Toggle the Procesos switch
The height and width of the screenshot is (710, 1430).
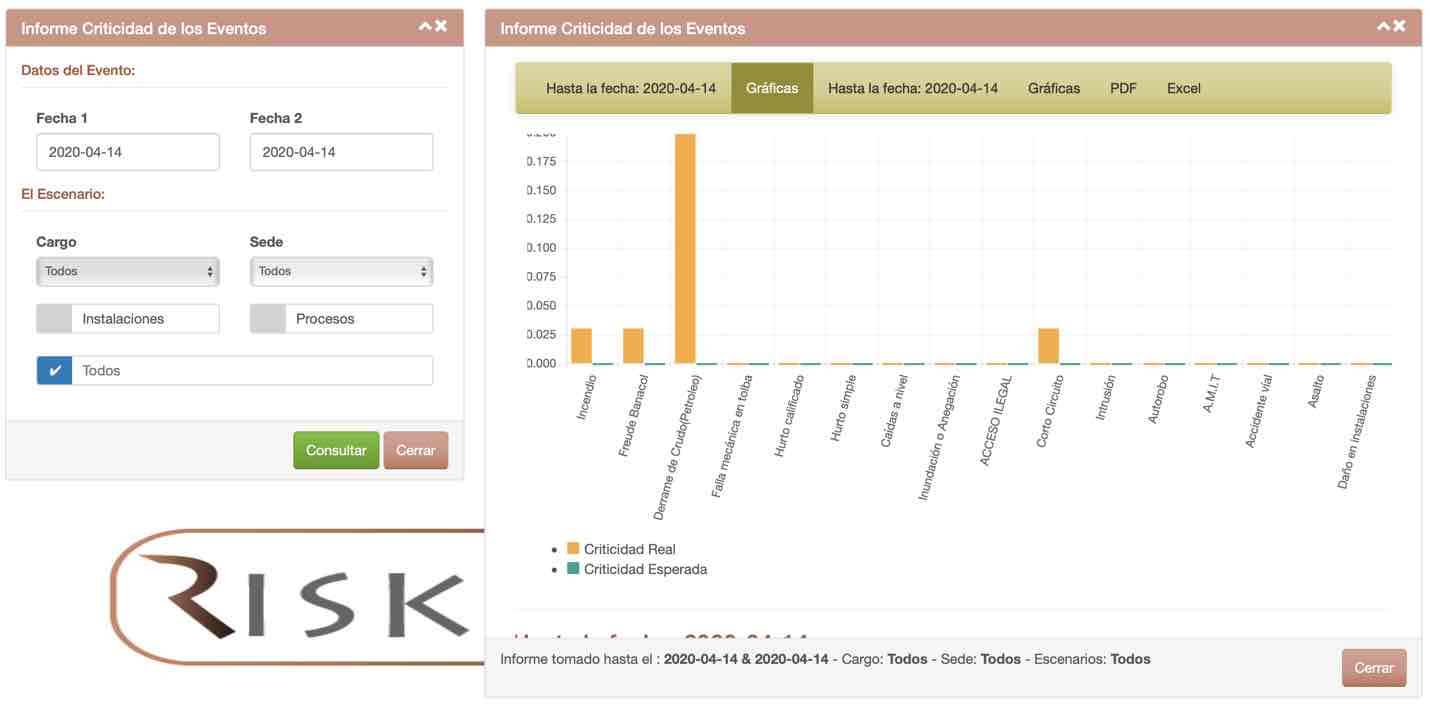[x=268, y=319]
